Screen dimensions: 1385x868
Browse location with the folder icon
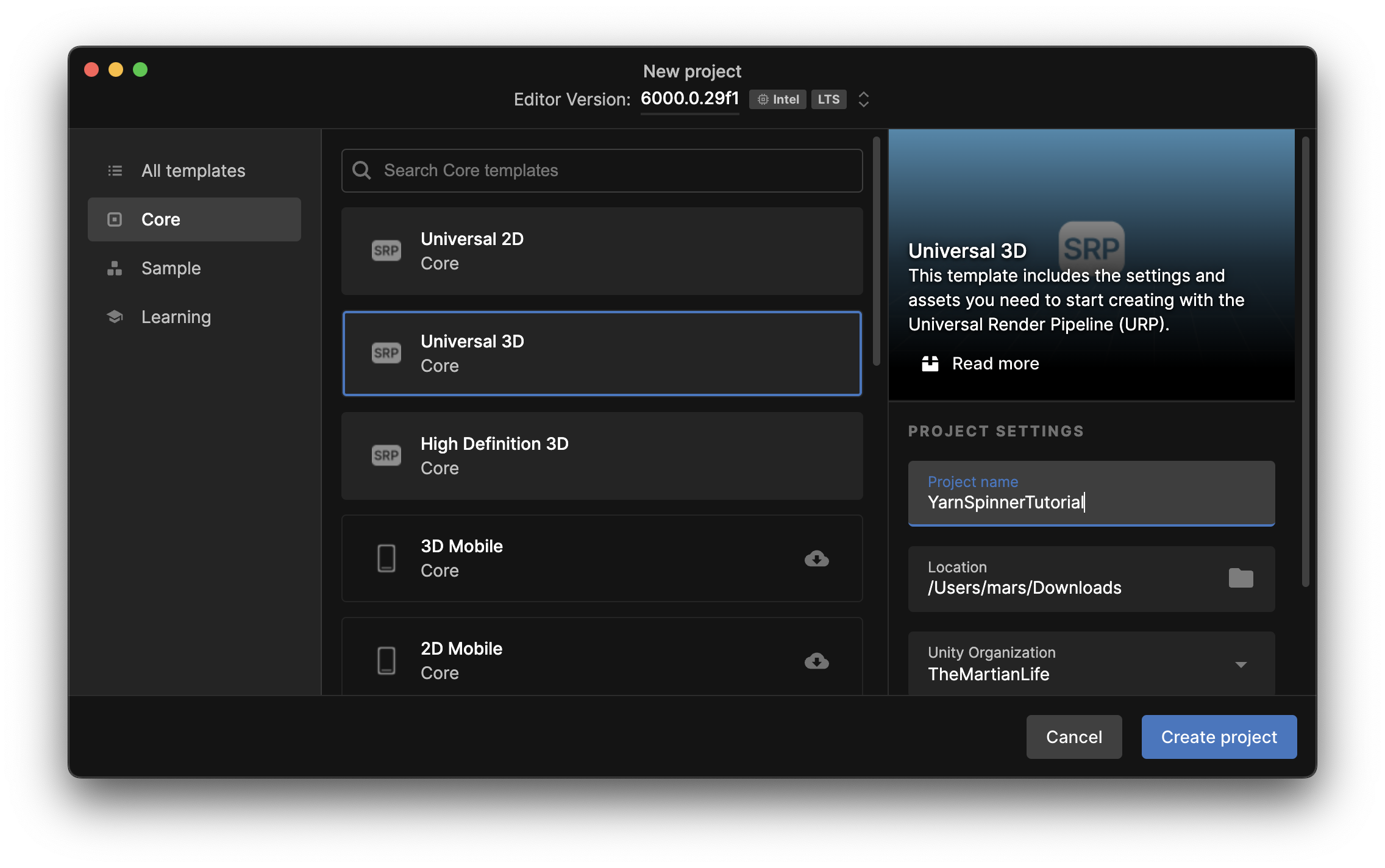[x=1241, y=578]
